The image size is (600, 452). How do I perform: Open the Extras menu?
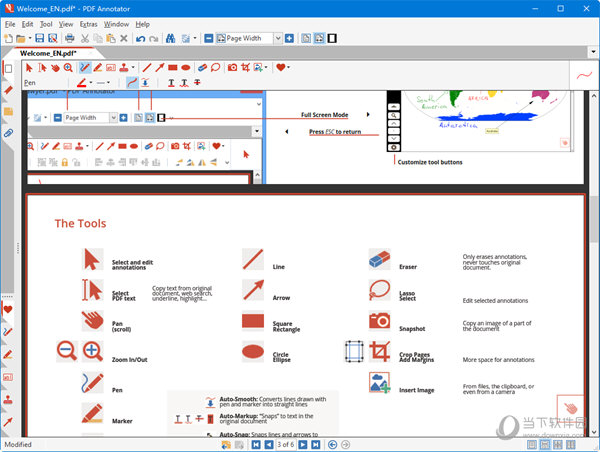tap(88, 24)
